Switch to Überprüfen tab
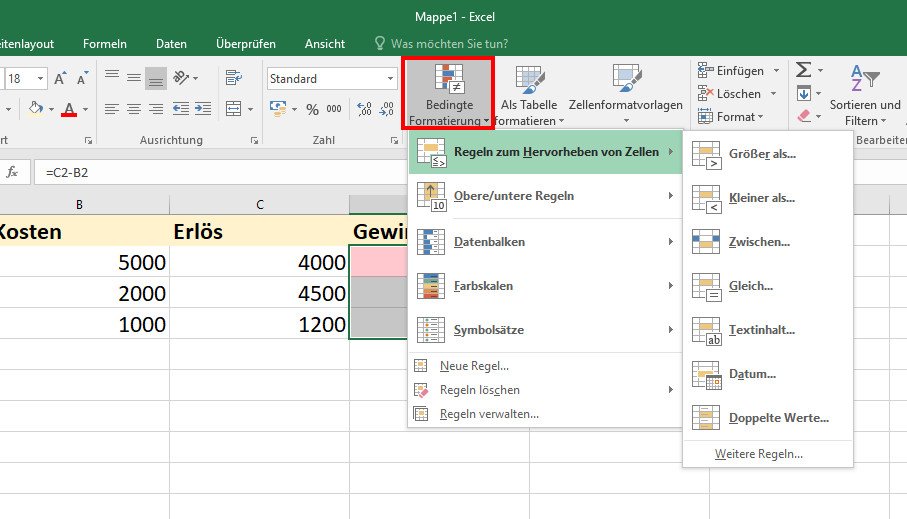Screen dimensions: 907x519 coord(246,43)
